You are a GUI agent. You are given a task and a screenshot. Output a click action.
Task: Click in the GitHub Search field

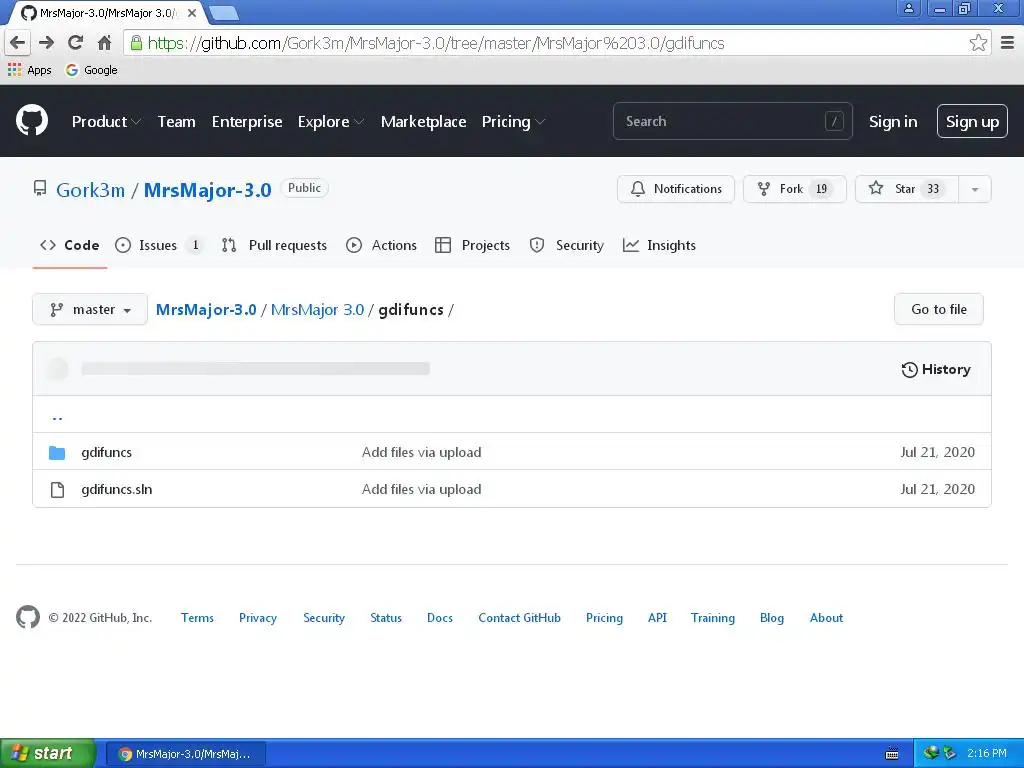point(732,121)
